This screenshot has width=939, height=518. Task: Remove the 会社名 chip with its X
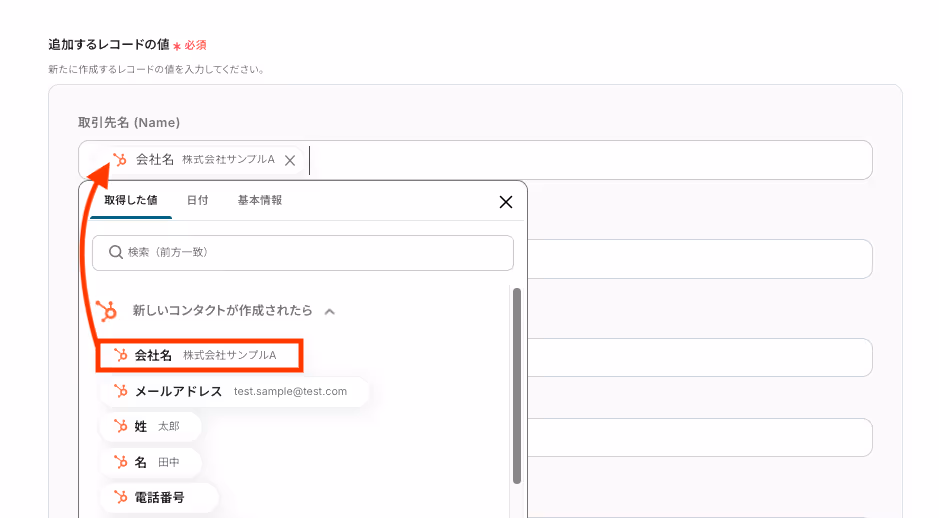click(x=290, y=160)
